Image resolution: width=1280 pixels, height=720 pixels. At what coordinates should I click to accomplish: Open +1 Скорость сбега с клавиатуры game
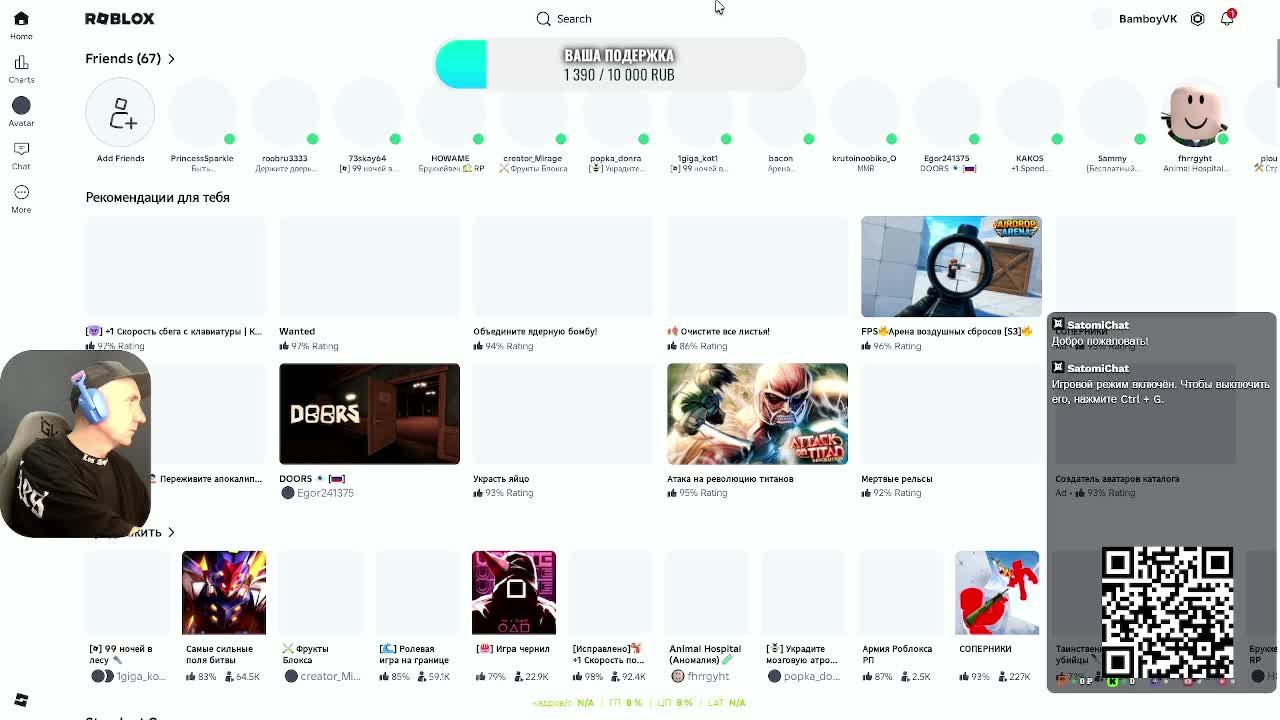(176, 331)
